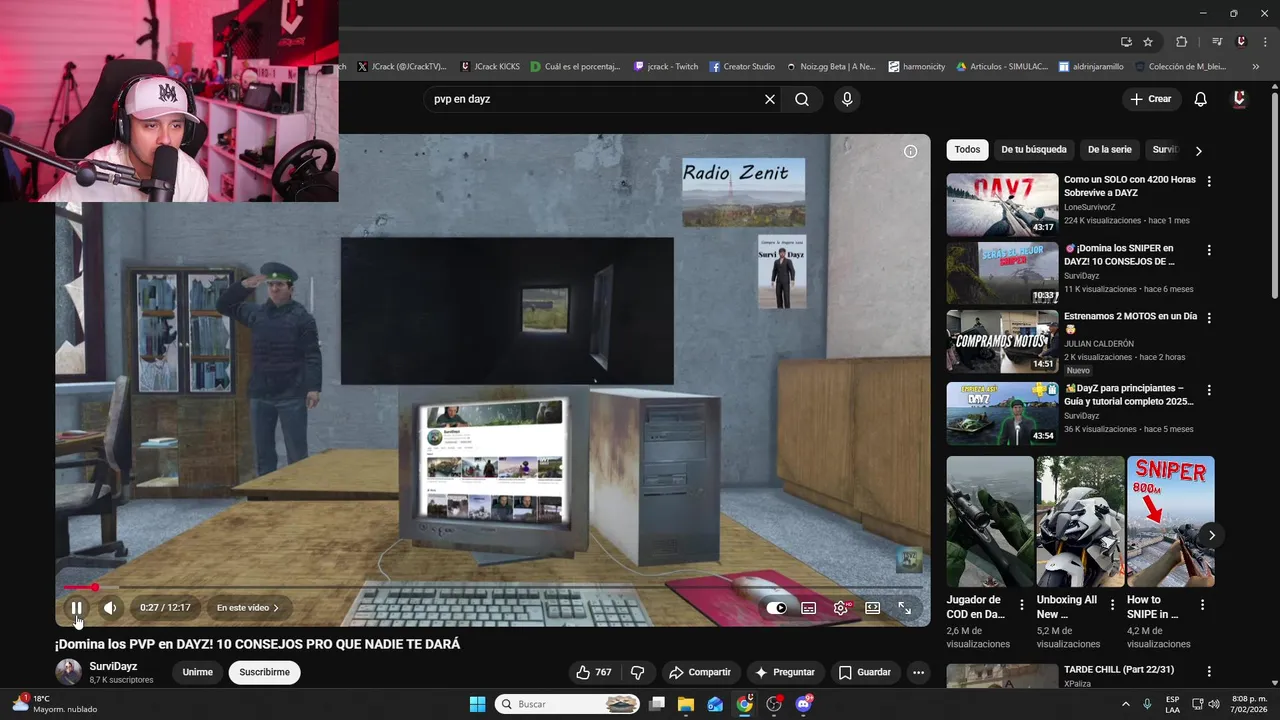Dislike the video with thumbs down
The image size is (1280, 720).
pos(637,672)
